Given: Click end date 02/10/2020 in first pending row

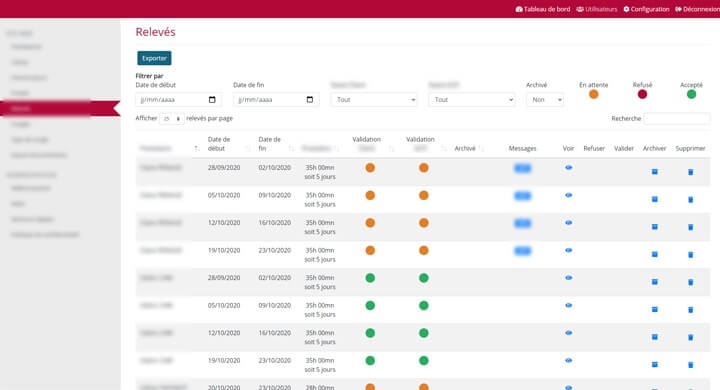Looking at the screenshot, I should tap(275, 168).
